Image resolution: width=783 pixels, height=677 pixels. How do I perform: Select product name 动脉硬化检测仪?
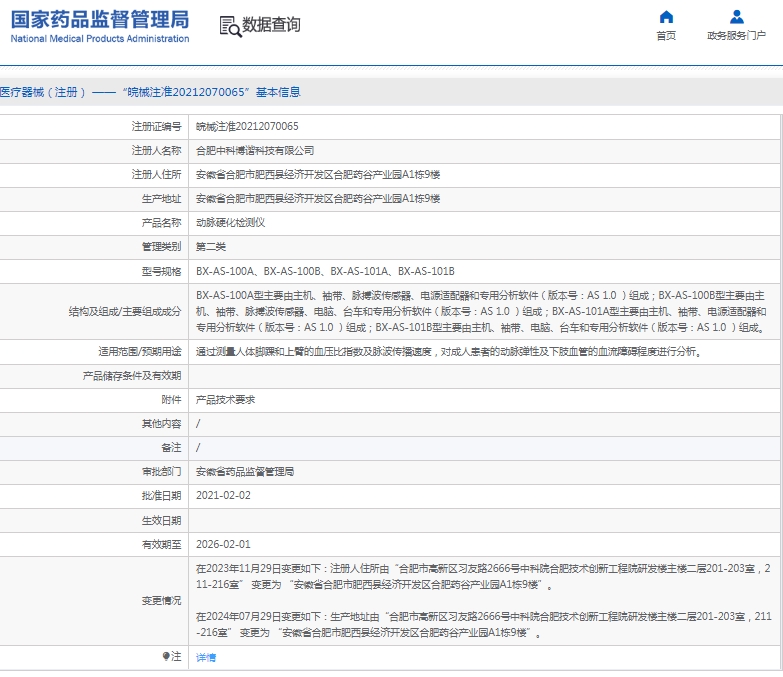[x=230, y=222]
